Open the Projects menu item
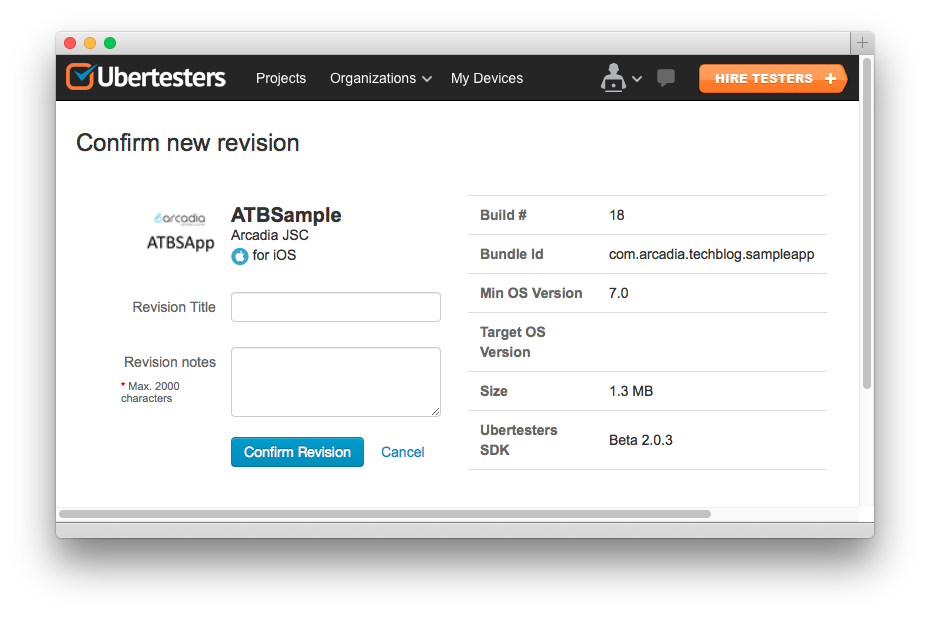The height and width of the screenshot is (618, 930). [x=281, y=78]
